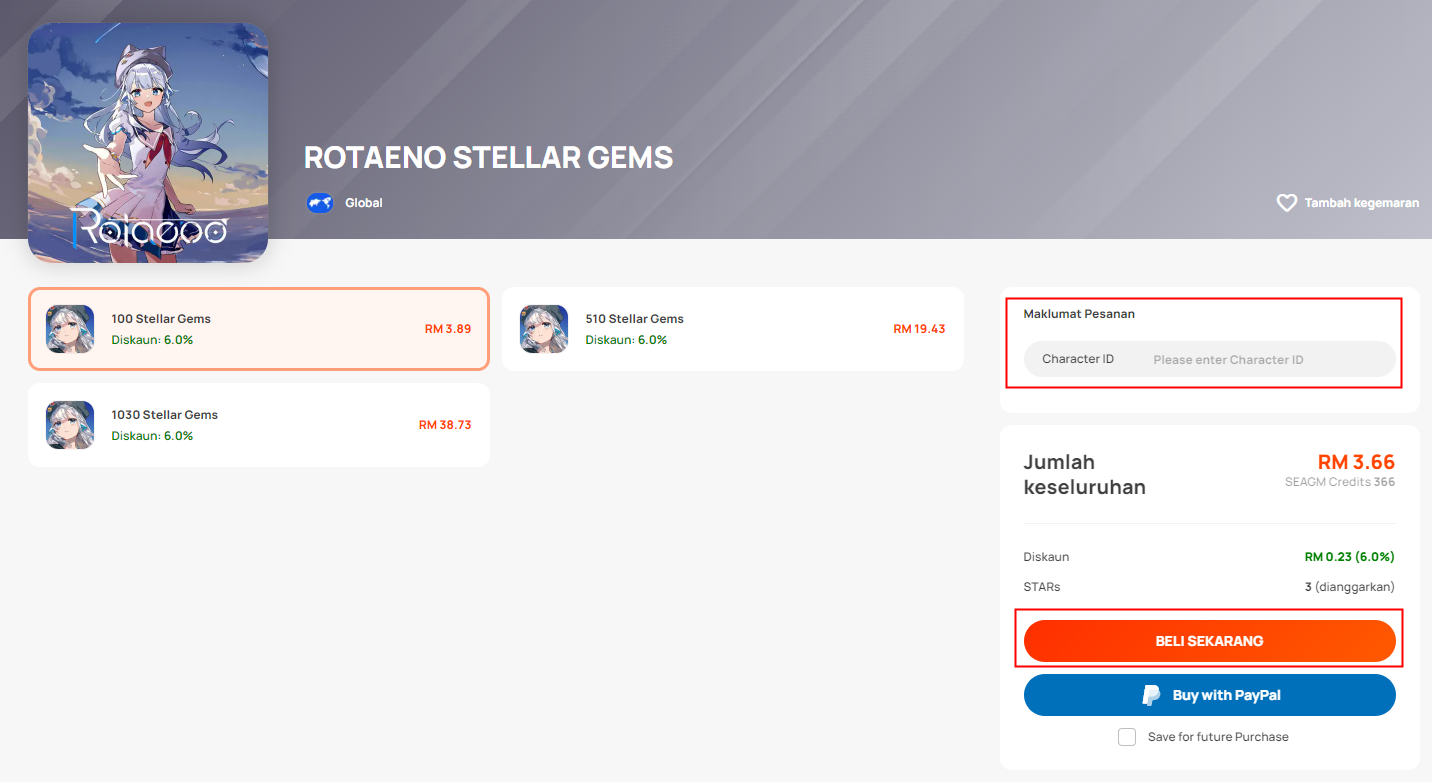
Task: Choose the 510 Stellar Gems package
Action: coord(733,329)
